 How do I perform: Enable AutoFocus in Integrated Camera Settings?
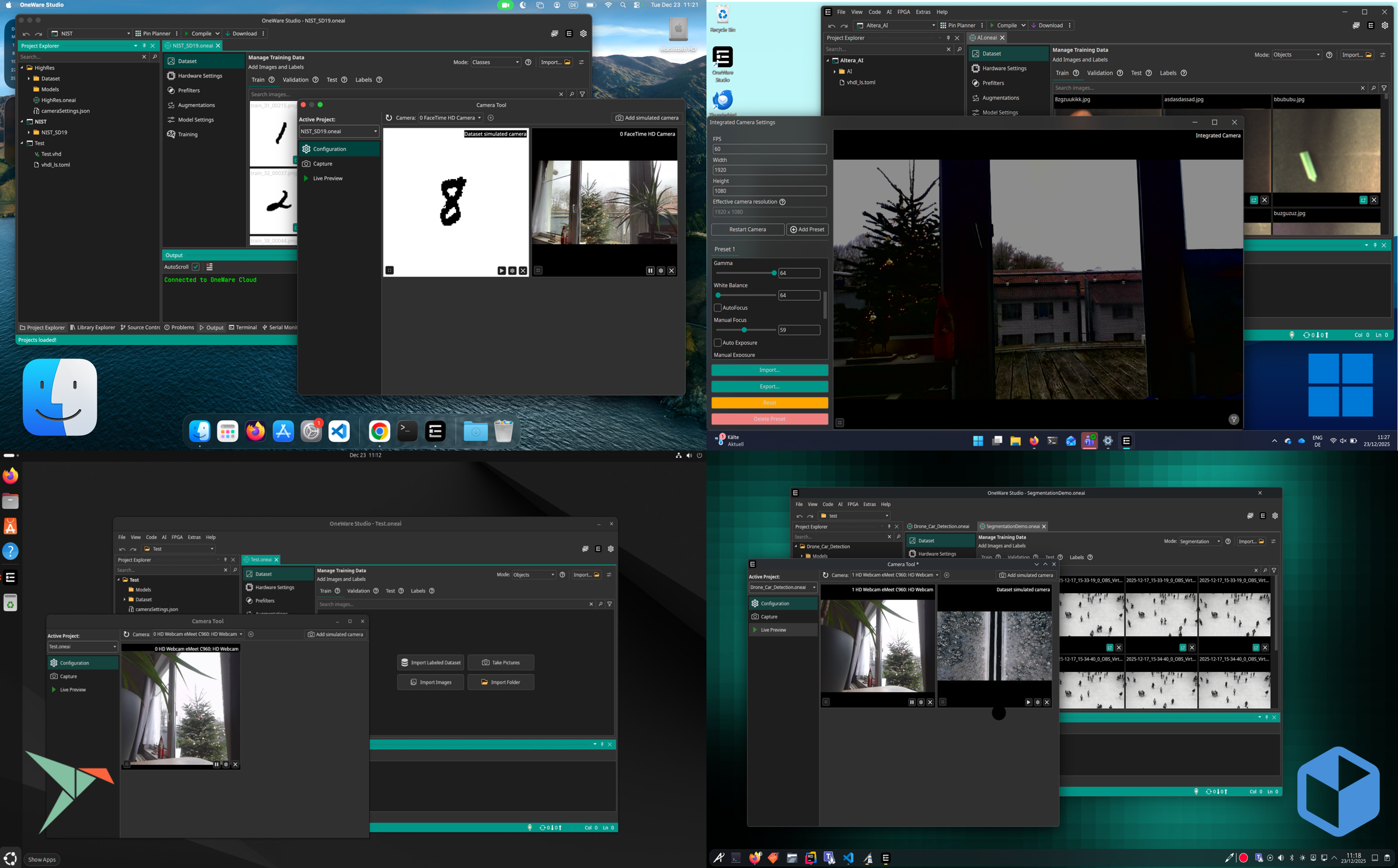[x=718, y=308]
